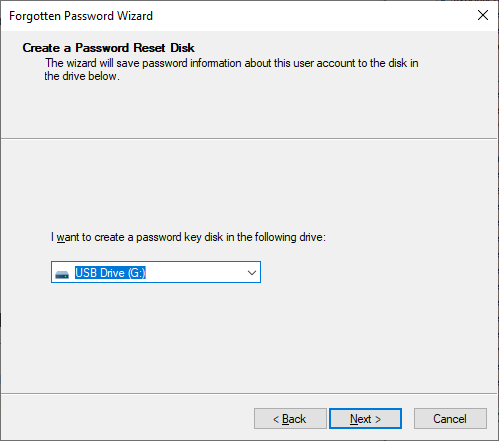Click the wizard will save password information text
Image resolution: width=499 pixels, height=441 pixels.
pos(232,63)
